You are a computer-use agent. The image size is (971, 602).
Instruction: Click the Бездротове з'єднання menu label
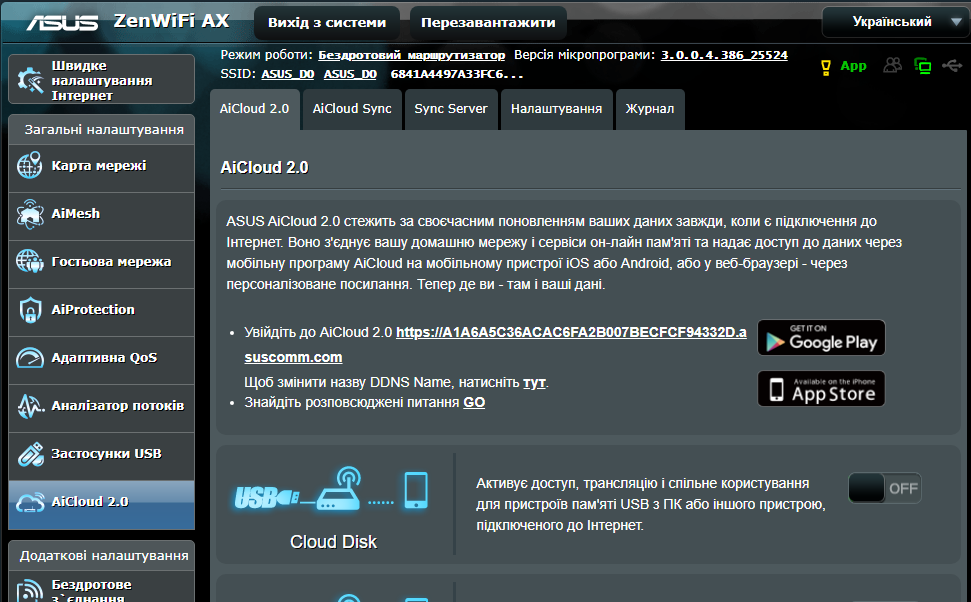click(x=92, y=591)
